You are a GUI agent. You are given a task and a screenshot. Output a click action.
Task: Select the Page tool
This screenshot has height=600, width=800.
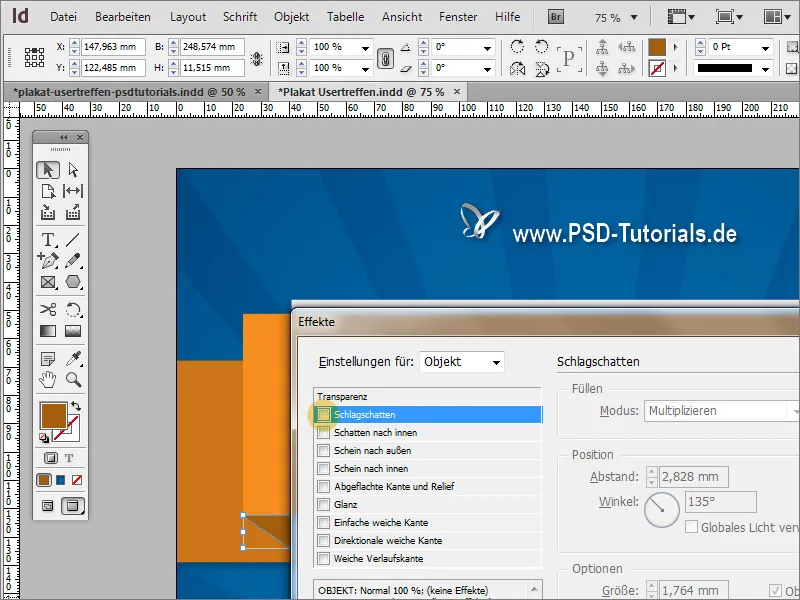tap(48, 191)
